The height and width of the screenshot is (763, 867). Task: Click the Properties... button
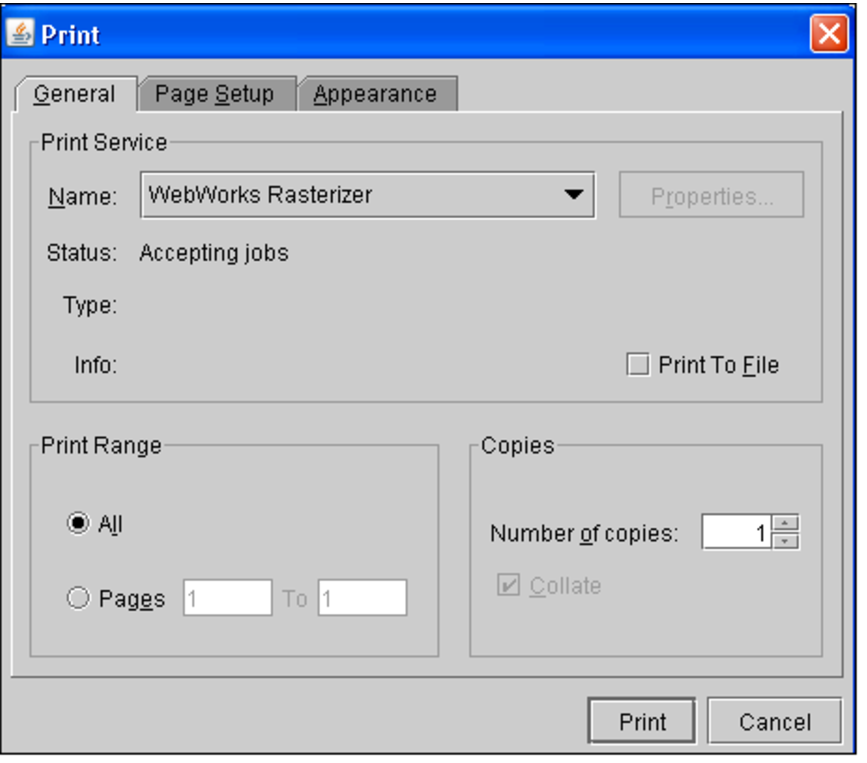point(711,196)
